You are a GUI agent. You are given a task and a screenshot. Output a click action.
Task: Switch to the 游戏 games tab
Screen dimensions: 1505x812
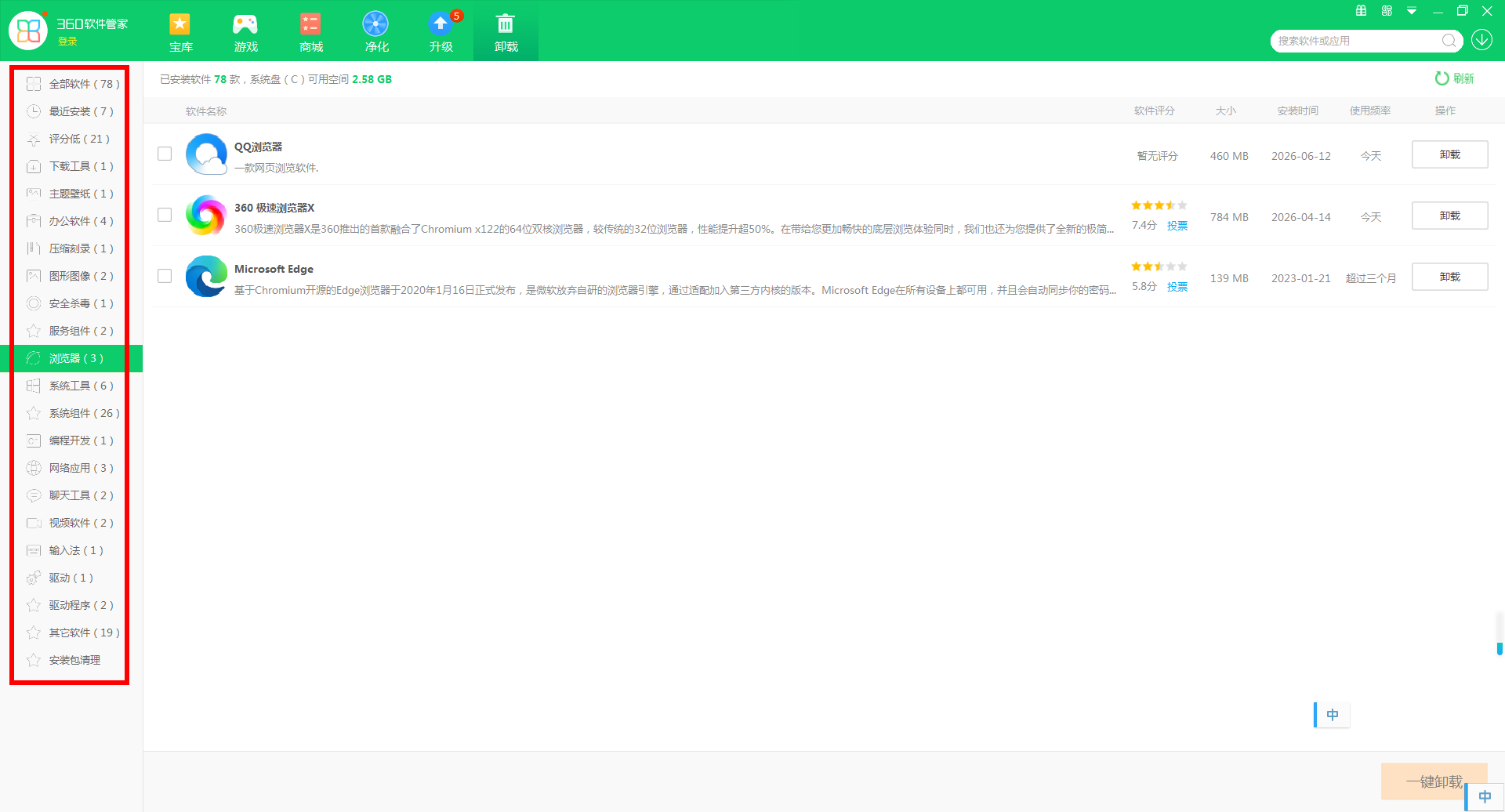[245, 32]
